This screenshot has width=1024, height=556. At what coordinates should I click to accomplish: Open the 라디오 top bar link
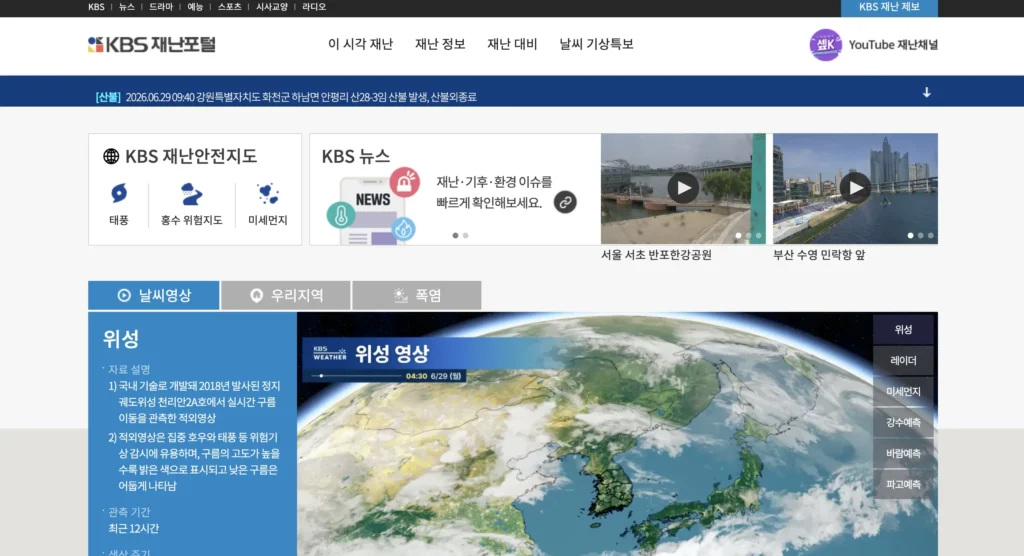313,7
